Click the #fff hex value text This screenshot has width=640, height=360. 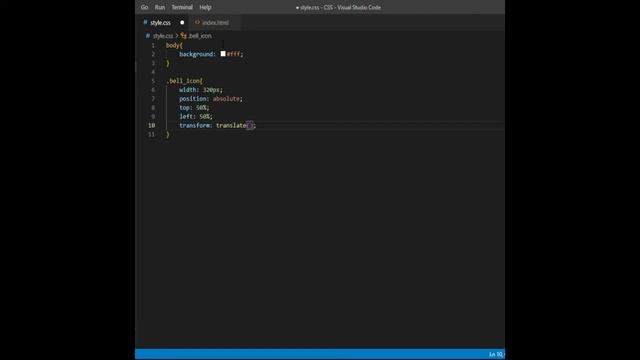point(233,54)
